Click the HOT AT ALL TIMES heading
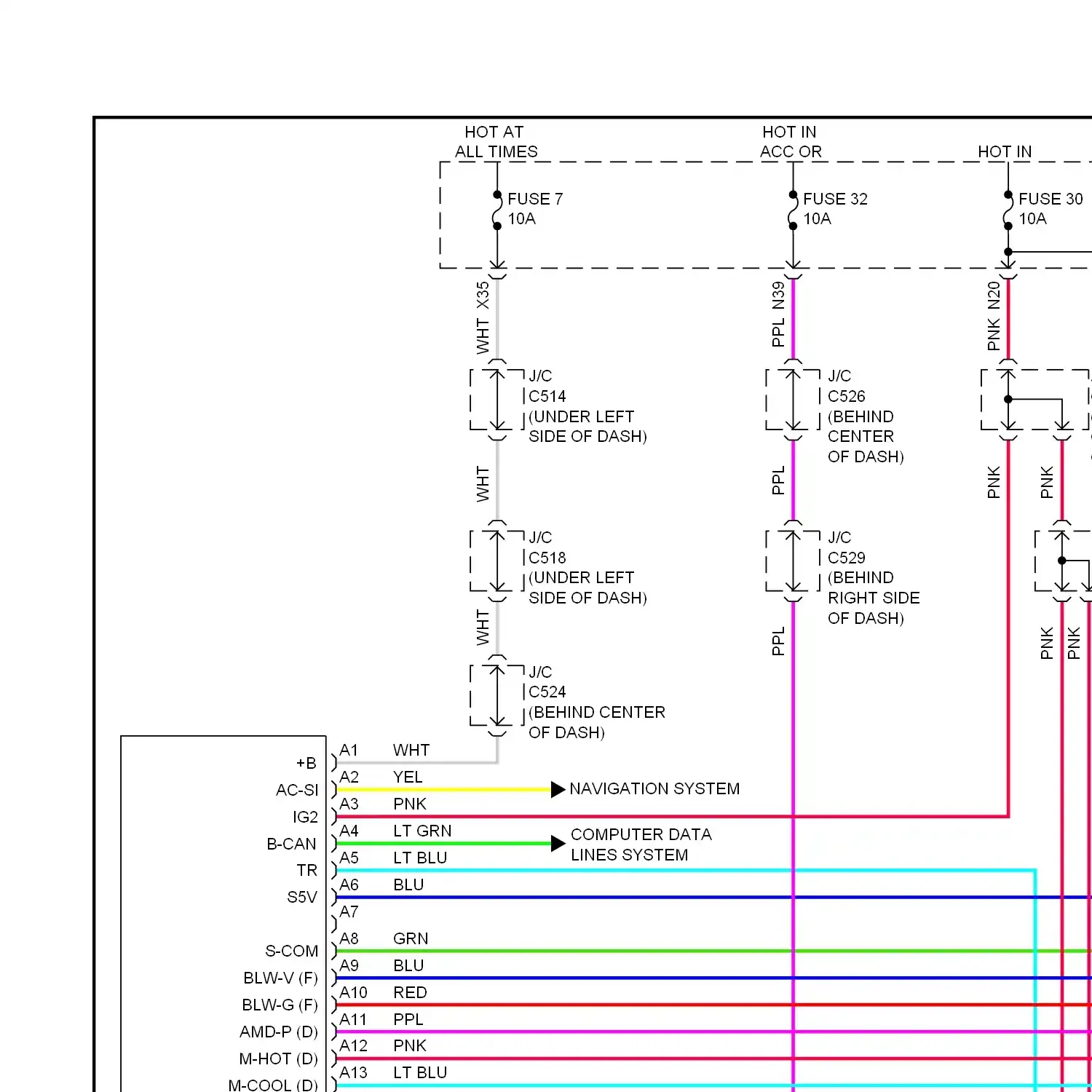 (496, 142)
